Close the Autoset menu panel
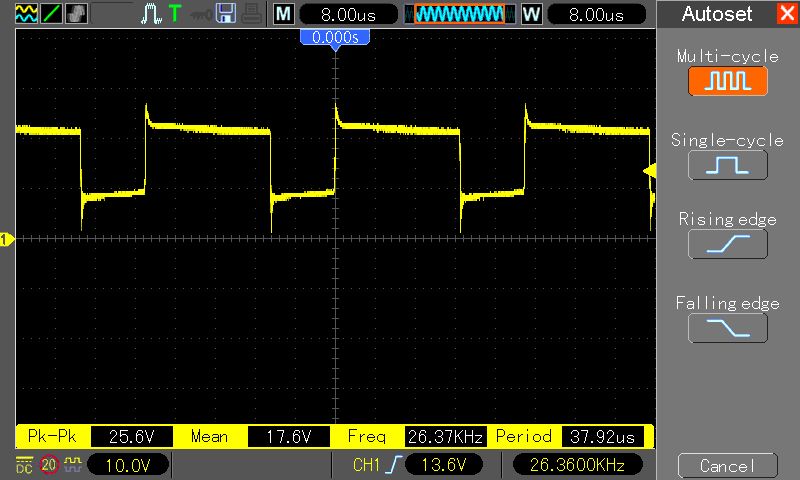The width and height of the screenshot is (800, 480). click(786, 14)
